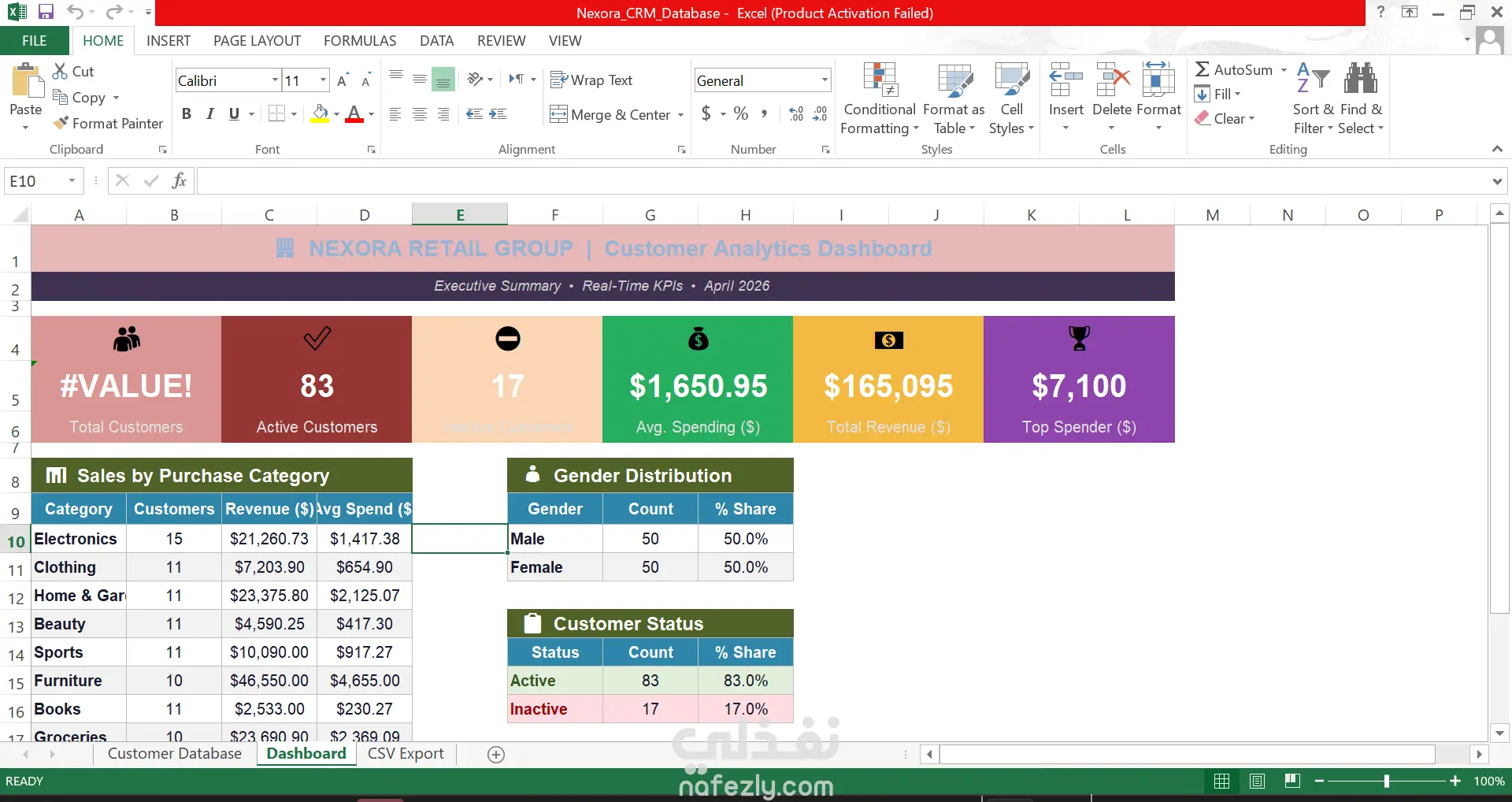The image size is (1512, 802).
Task: Increase font size with the large A icon
Action: (343, 80)
